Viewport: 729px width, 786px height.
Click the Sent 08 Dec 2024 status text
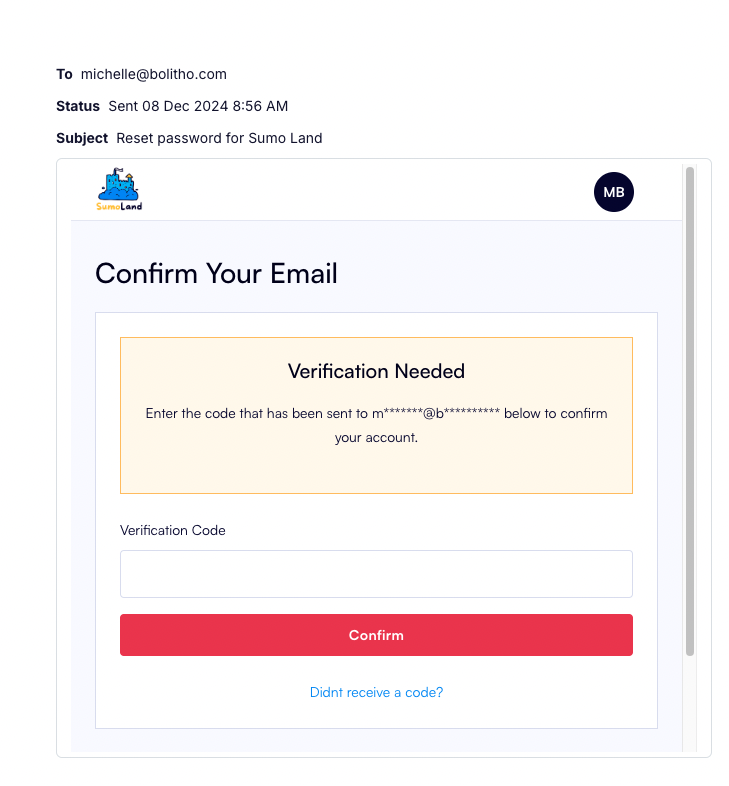[198, 106]
